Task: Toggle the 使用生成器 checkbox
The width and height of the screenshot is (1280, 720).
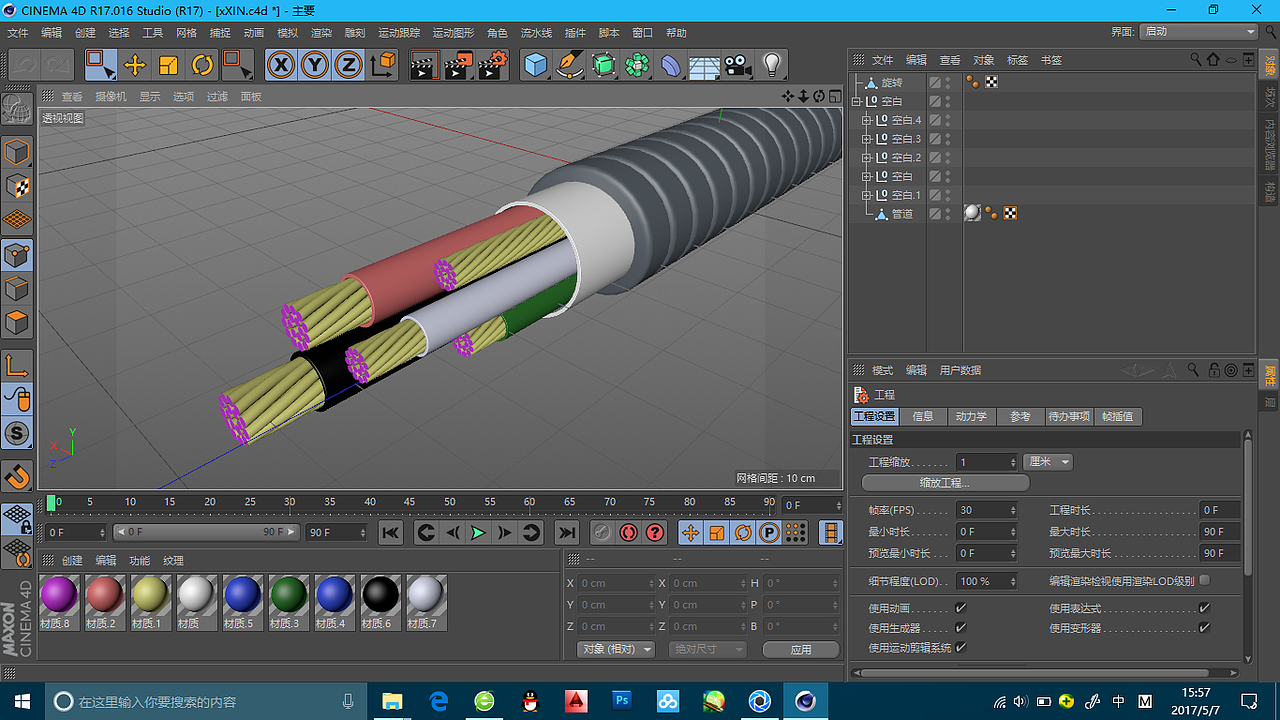Action: (x=961, y=628)
